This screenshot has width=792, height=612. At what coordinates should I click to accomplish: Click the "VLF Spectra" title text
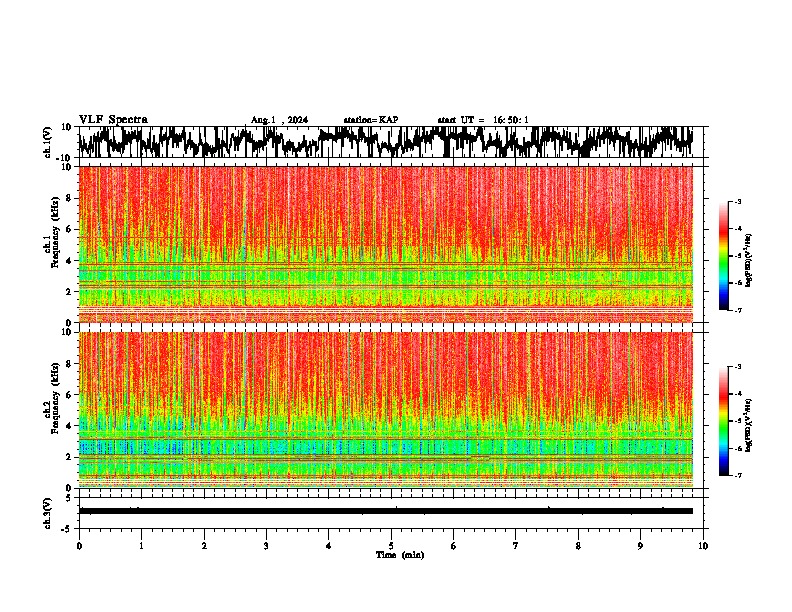[113, 120]
